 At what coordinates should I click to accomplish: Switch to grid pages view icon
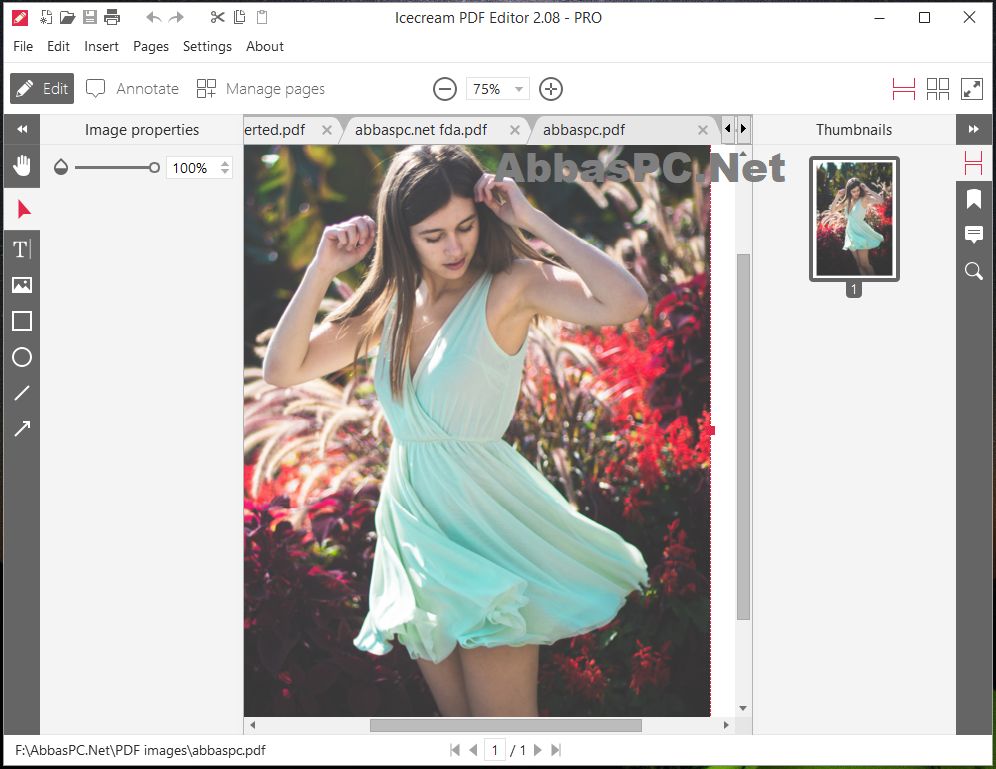(x=938, y=89)
